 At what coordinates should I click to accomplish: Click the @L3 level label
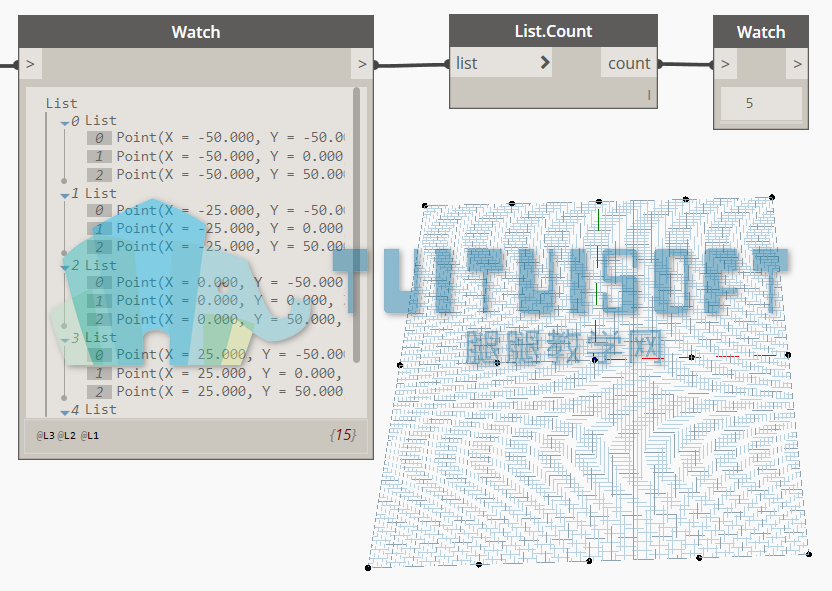[x=45, y=436]
